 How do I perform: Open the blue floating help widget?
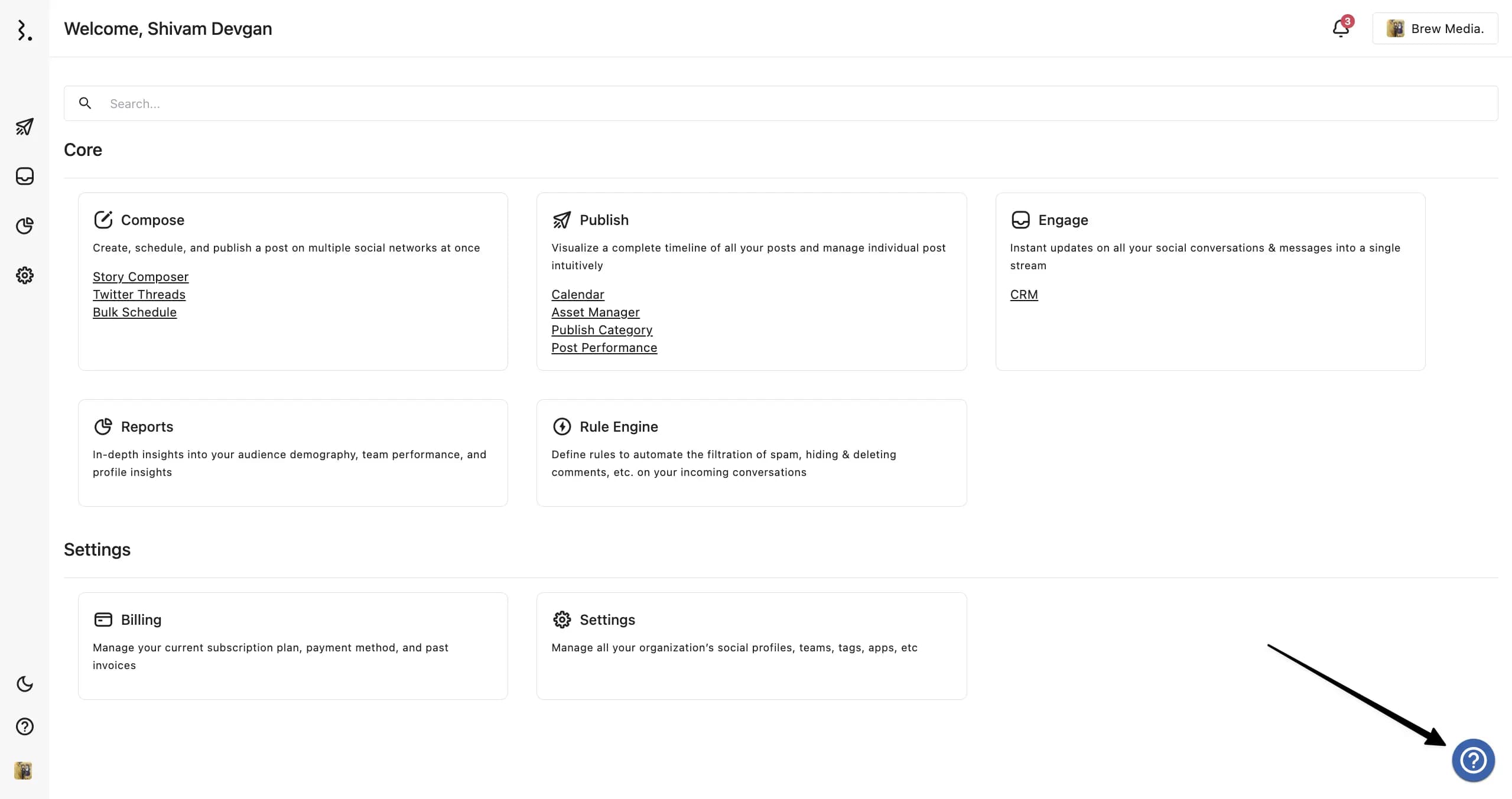tap(1473, 761)
